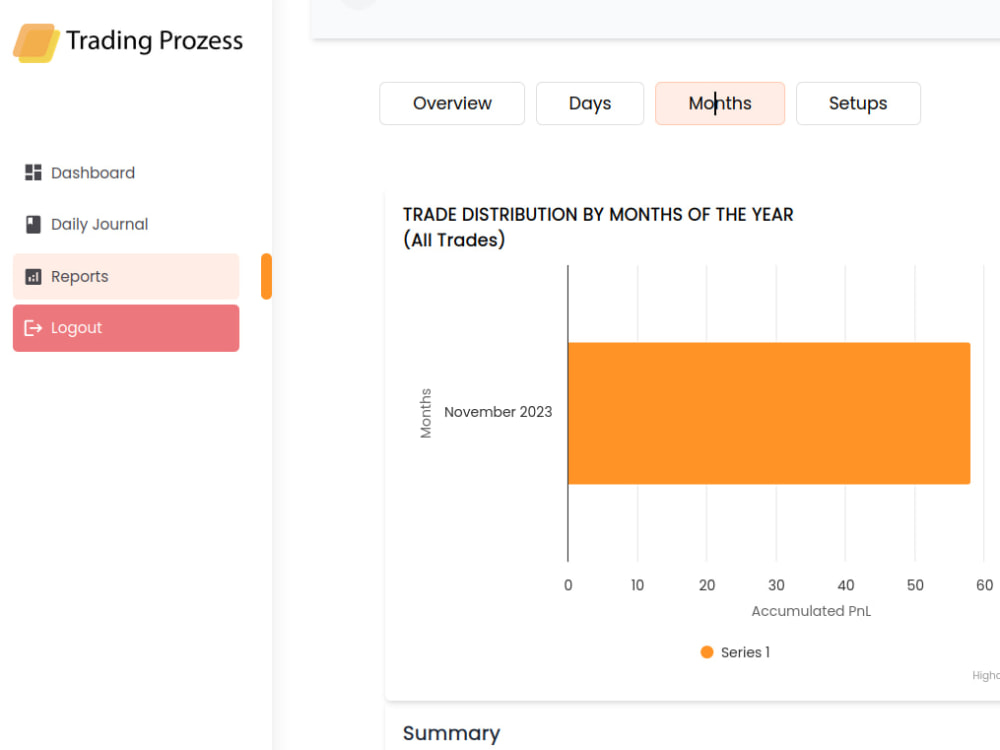
Task: Log out using the red button
Action: pyautogui.click(x=126, y=328)
